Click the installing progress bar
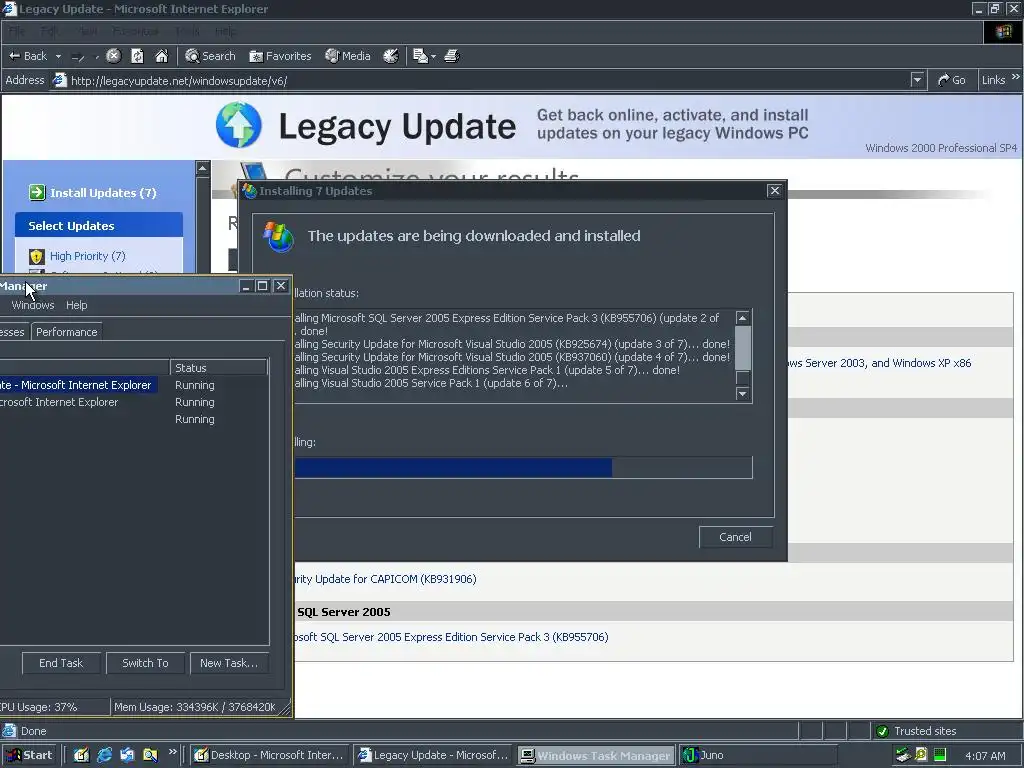1024x768 pixels. click(x=522, y=468)
